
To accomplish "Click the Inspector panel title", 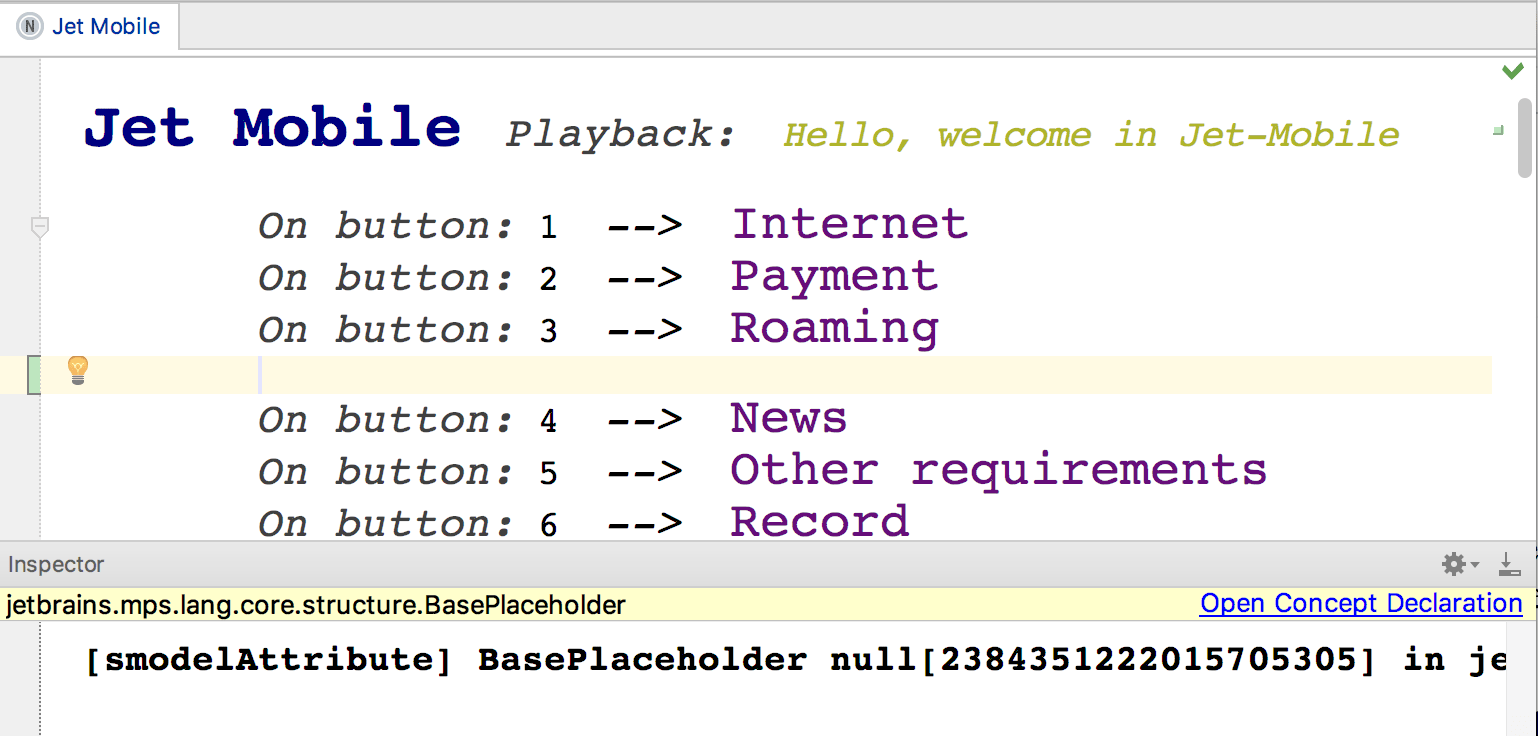I will click(x=54, y=564).
